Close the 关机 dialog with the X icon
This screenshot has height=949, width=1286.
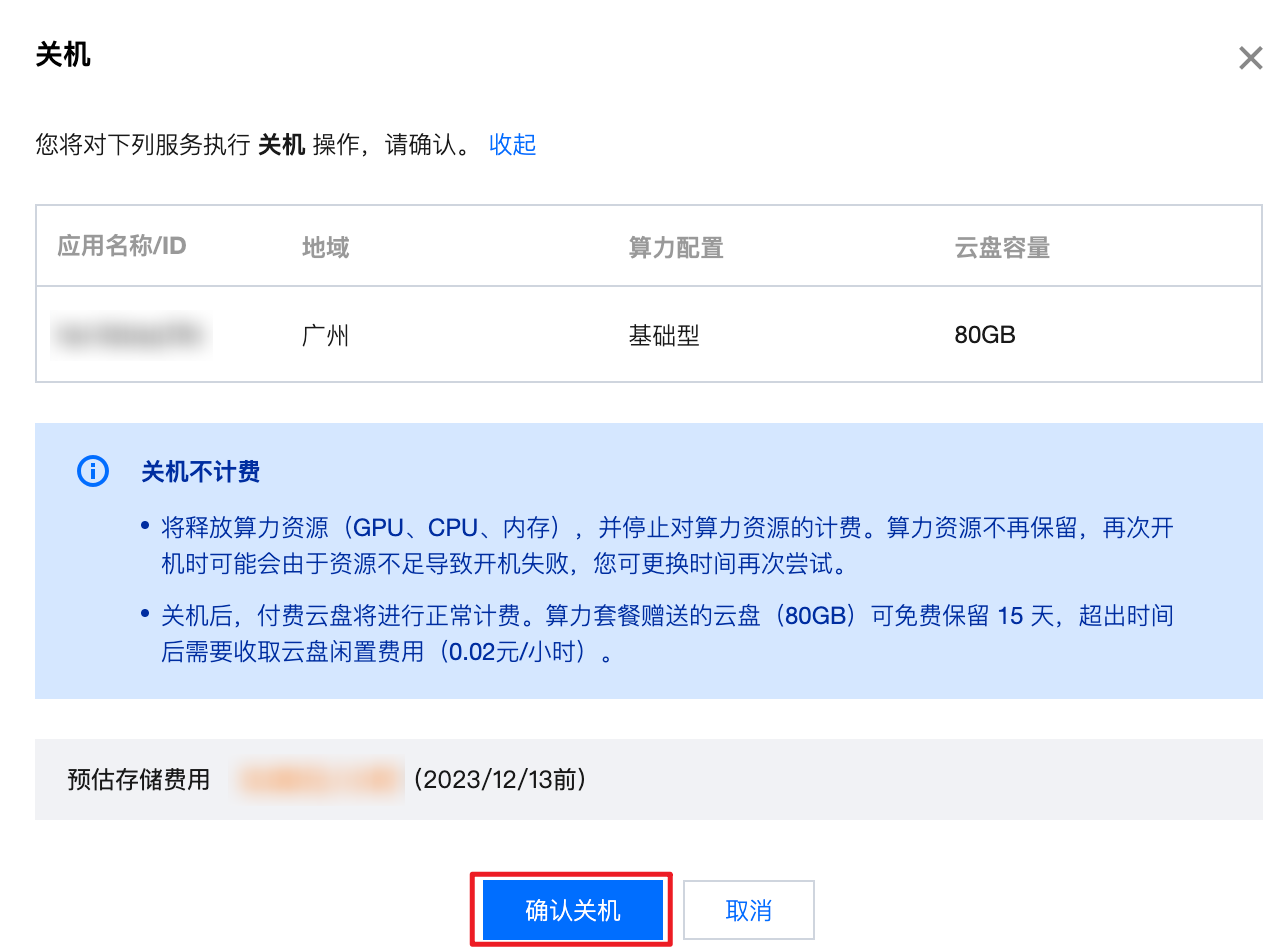[1250, 58]
